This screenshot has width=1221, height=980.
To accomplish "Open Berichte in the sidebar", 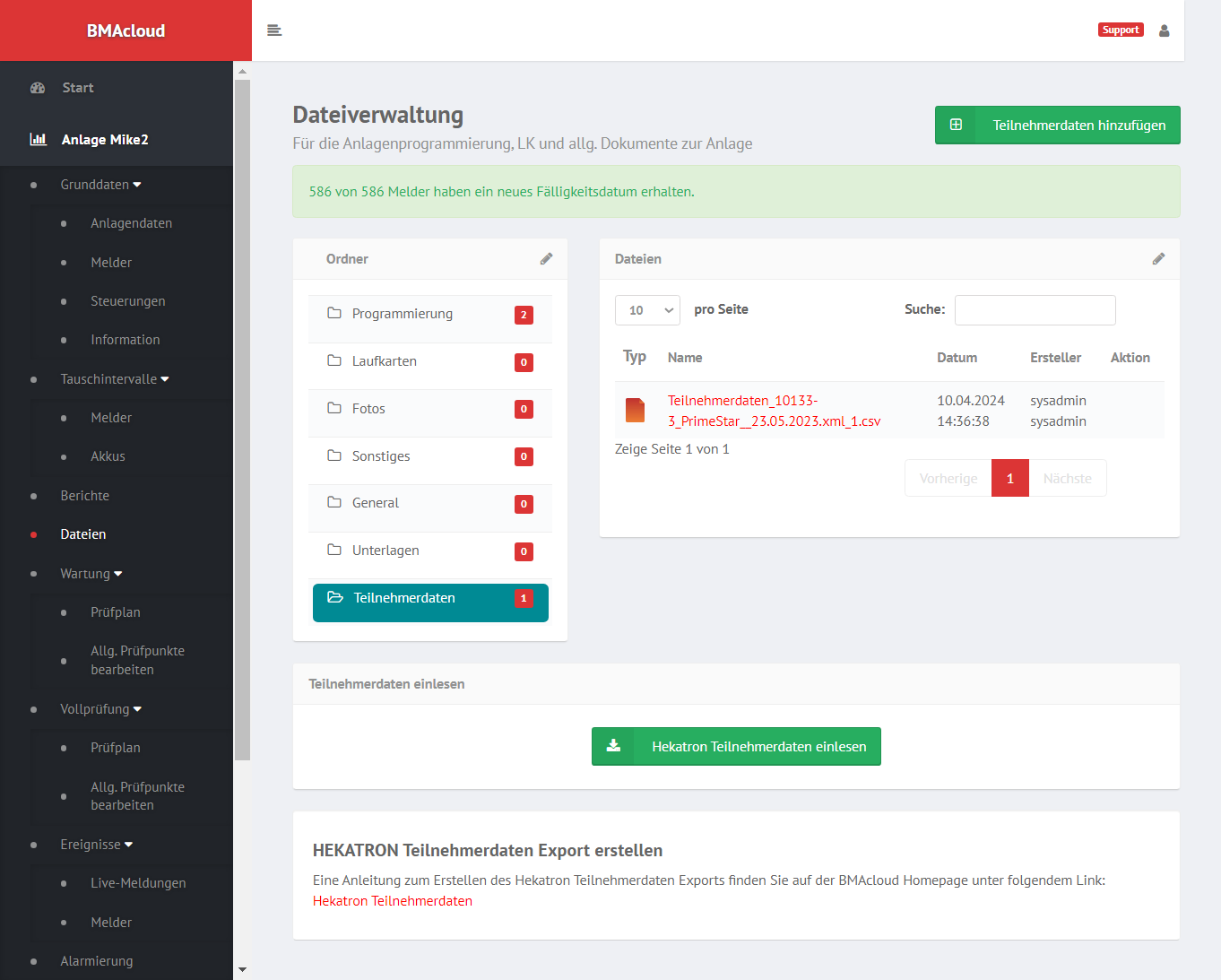I will click(85, 496).
